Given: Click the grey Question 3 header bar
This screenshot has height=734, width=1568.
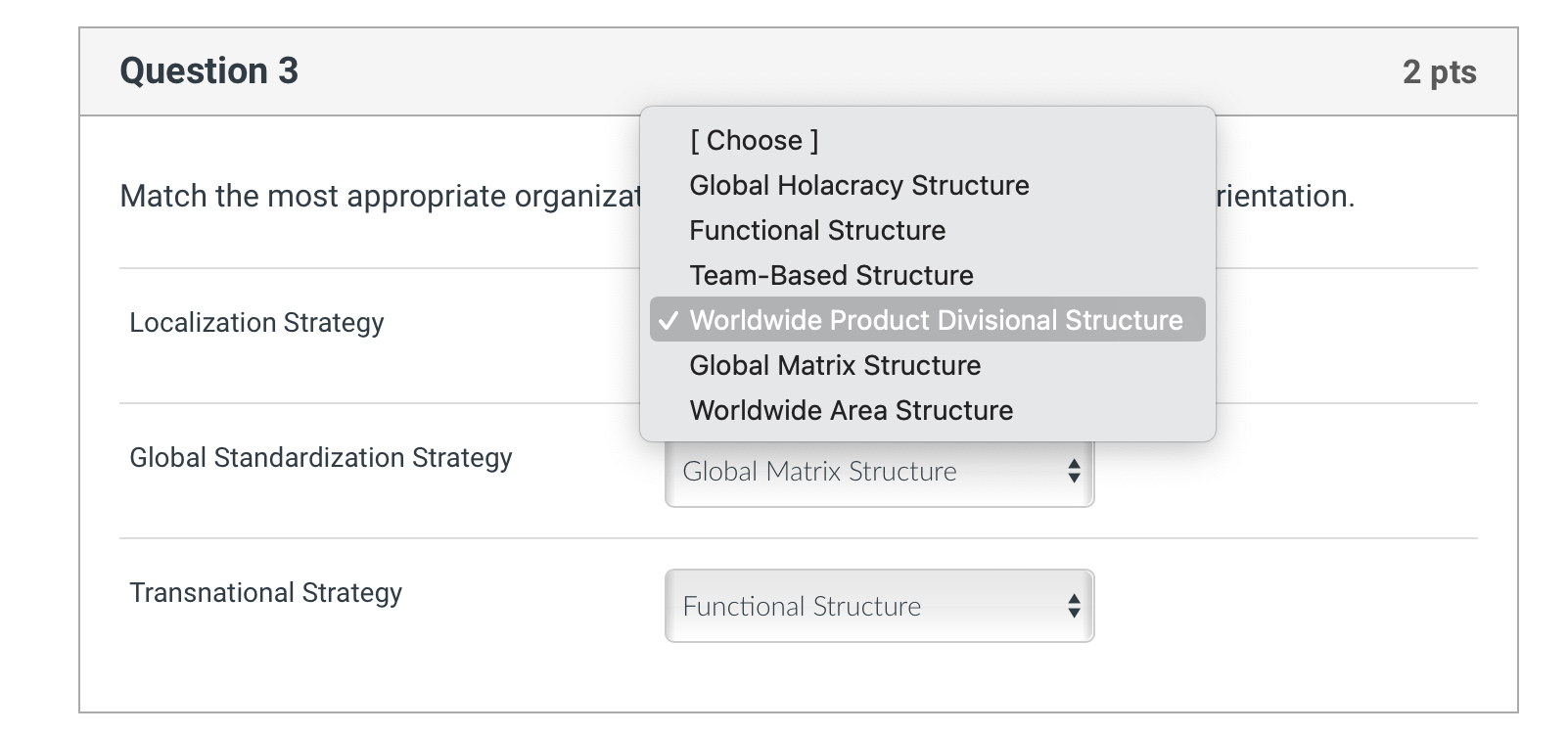Looking at the screenshot, I should pyautogui.click(x=799, y=71).
